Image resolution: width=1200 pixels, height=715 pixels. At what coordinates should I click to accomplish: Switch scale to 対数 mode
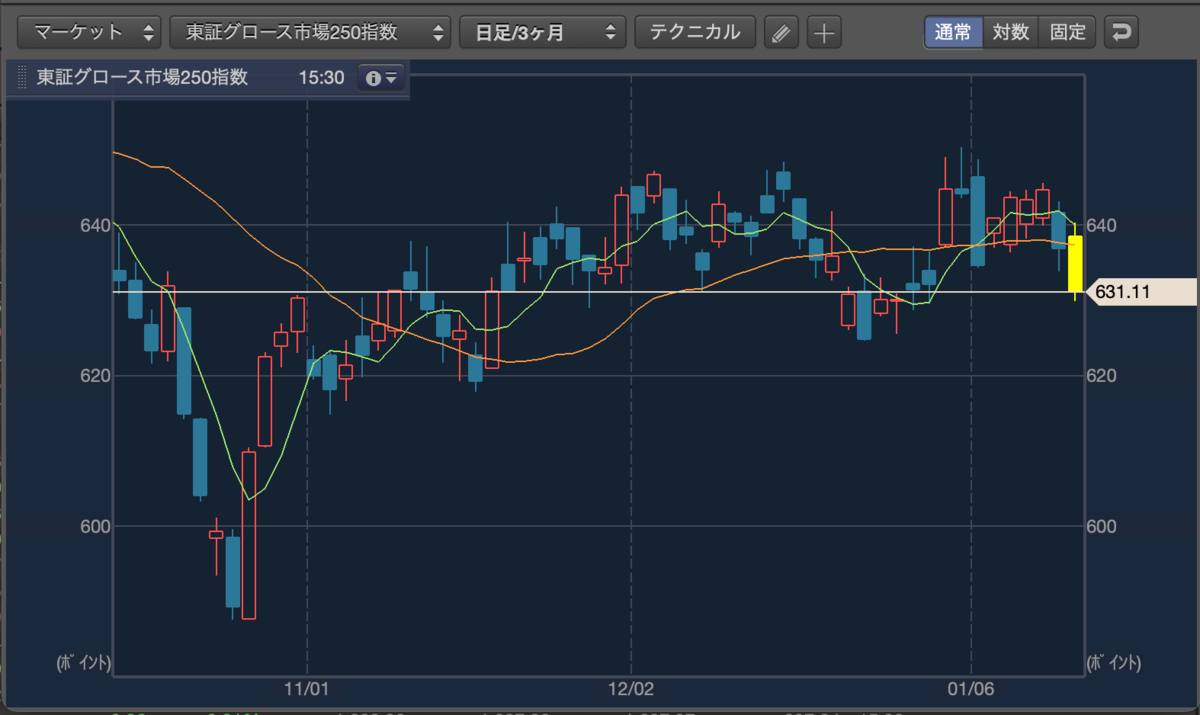click(x=1011, y=32)
